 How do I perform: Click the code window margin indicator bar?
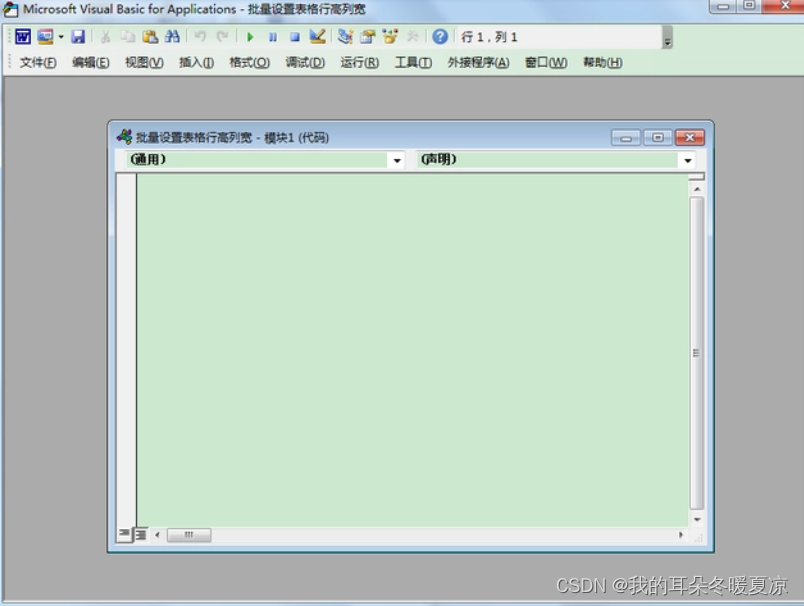[x=127, y=350]
